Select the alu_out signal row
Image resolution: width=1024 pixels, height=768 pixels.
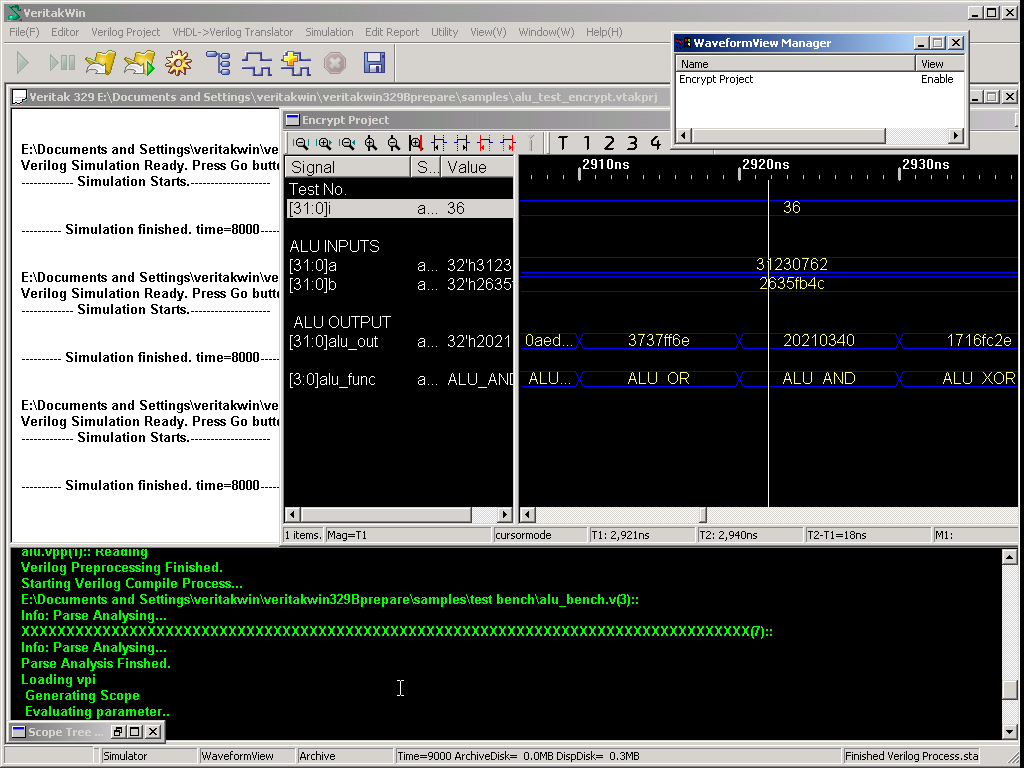coord(334,341)
